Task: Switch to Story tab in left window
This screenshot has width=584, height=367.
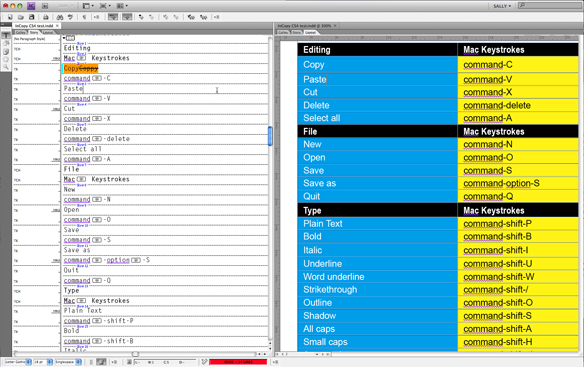Action: click(x=34, y=32)
